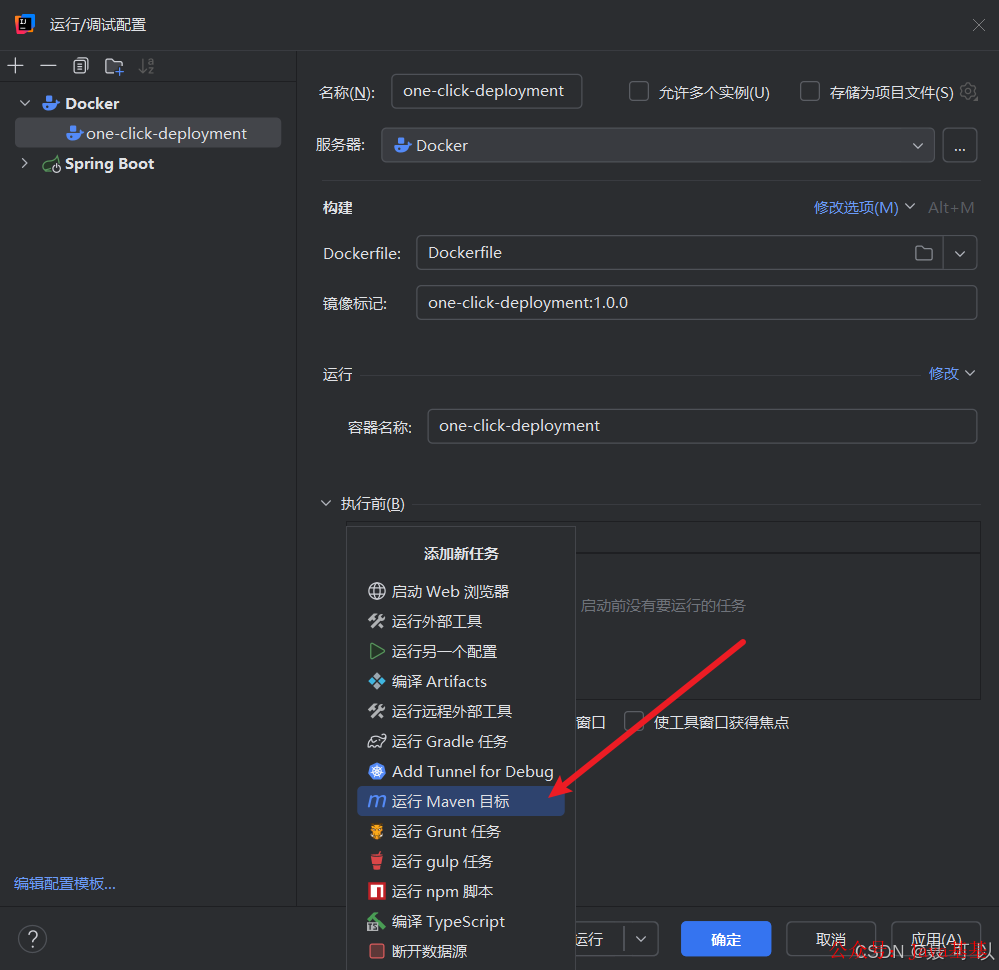The width and height of the screenshot is (999, 970).
Task: Click the 名称 input field
Action: click(486, 91)
